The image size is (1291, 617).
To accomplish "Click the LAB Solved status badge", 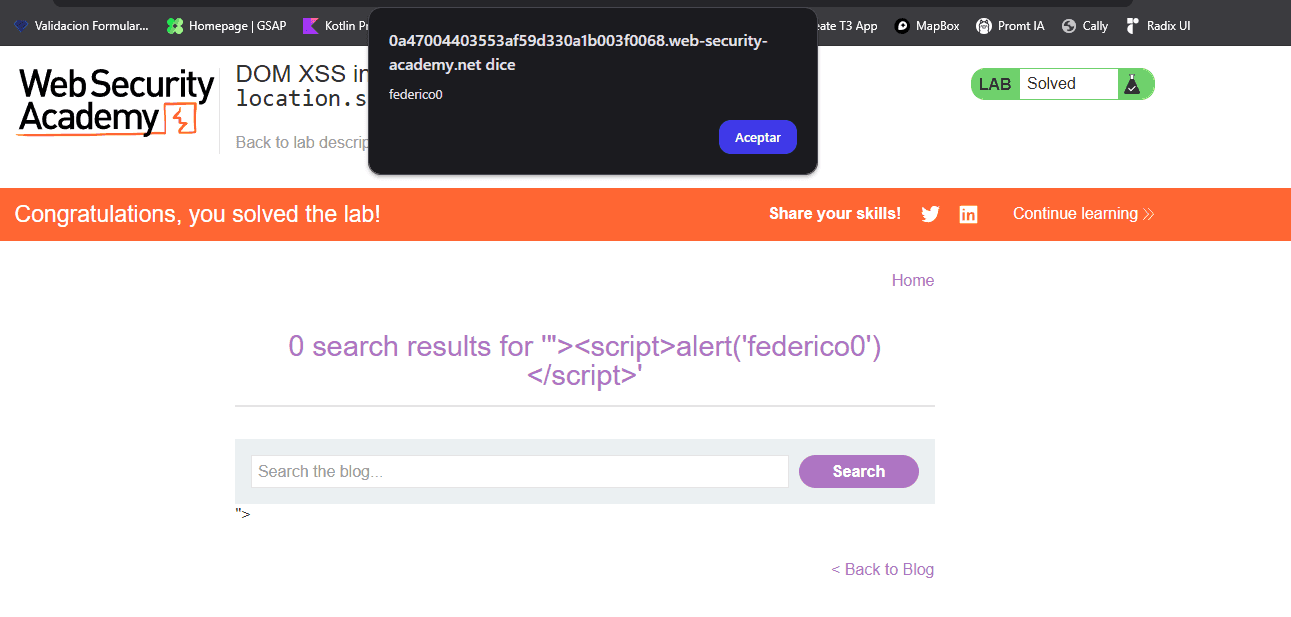I will pos(1062,84).
